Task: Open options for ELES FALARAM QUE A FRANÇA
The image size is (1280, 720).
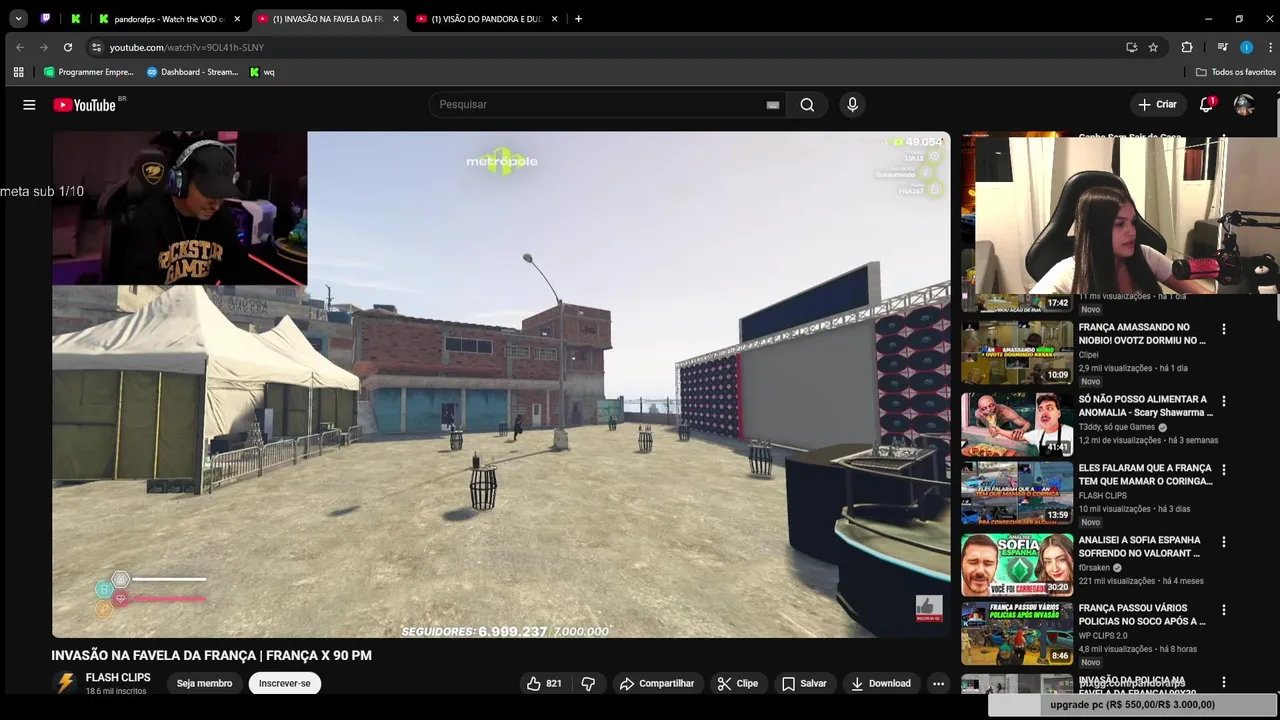Action: (1223, 470)
